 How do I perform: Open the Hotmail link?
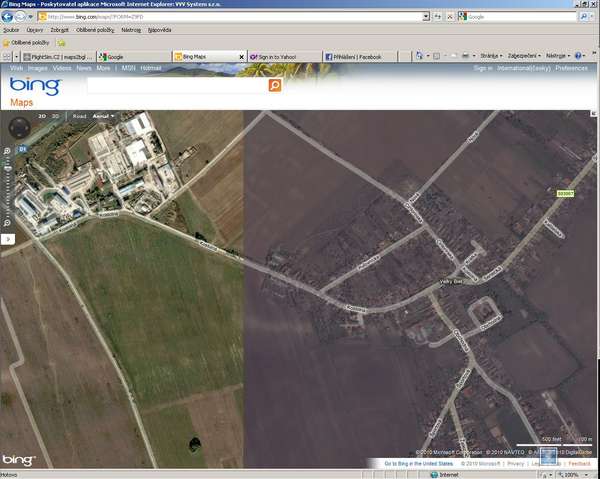pos(151,68)
